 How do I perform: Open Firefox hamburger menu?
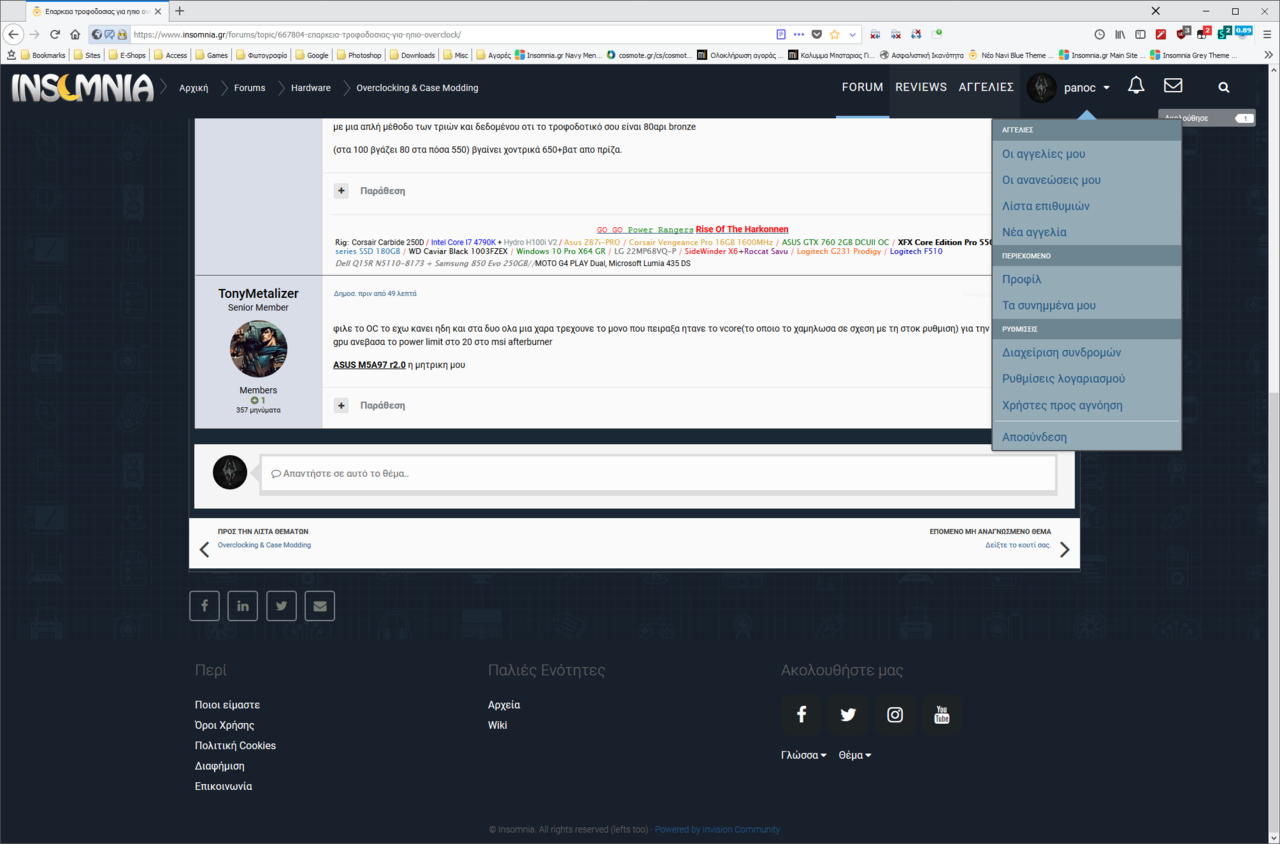(1267, 34)
